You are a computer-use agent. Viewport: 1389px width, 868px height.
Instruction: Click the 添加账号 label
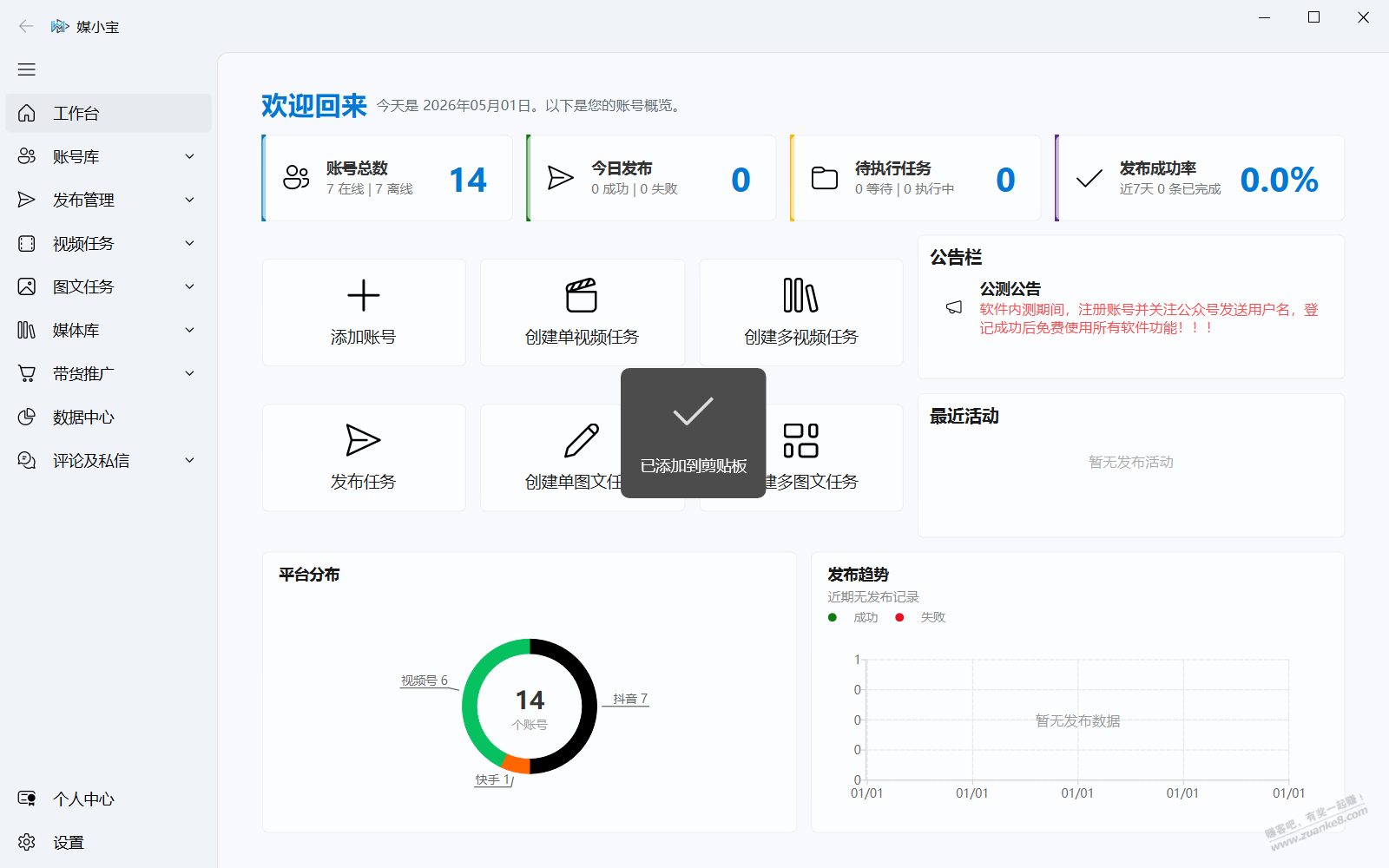(x=363, y=337)
